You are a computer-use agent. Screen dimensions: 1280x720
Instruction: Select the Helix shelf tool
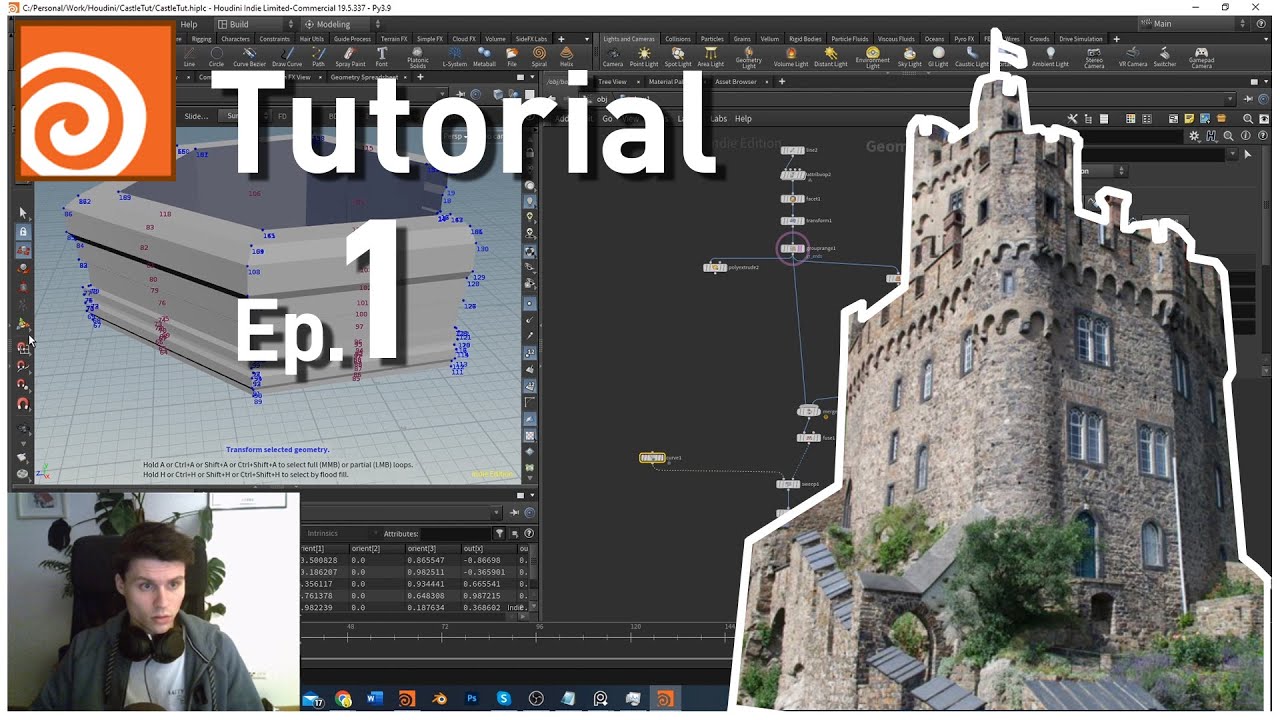566,56
